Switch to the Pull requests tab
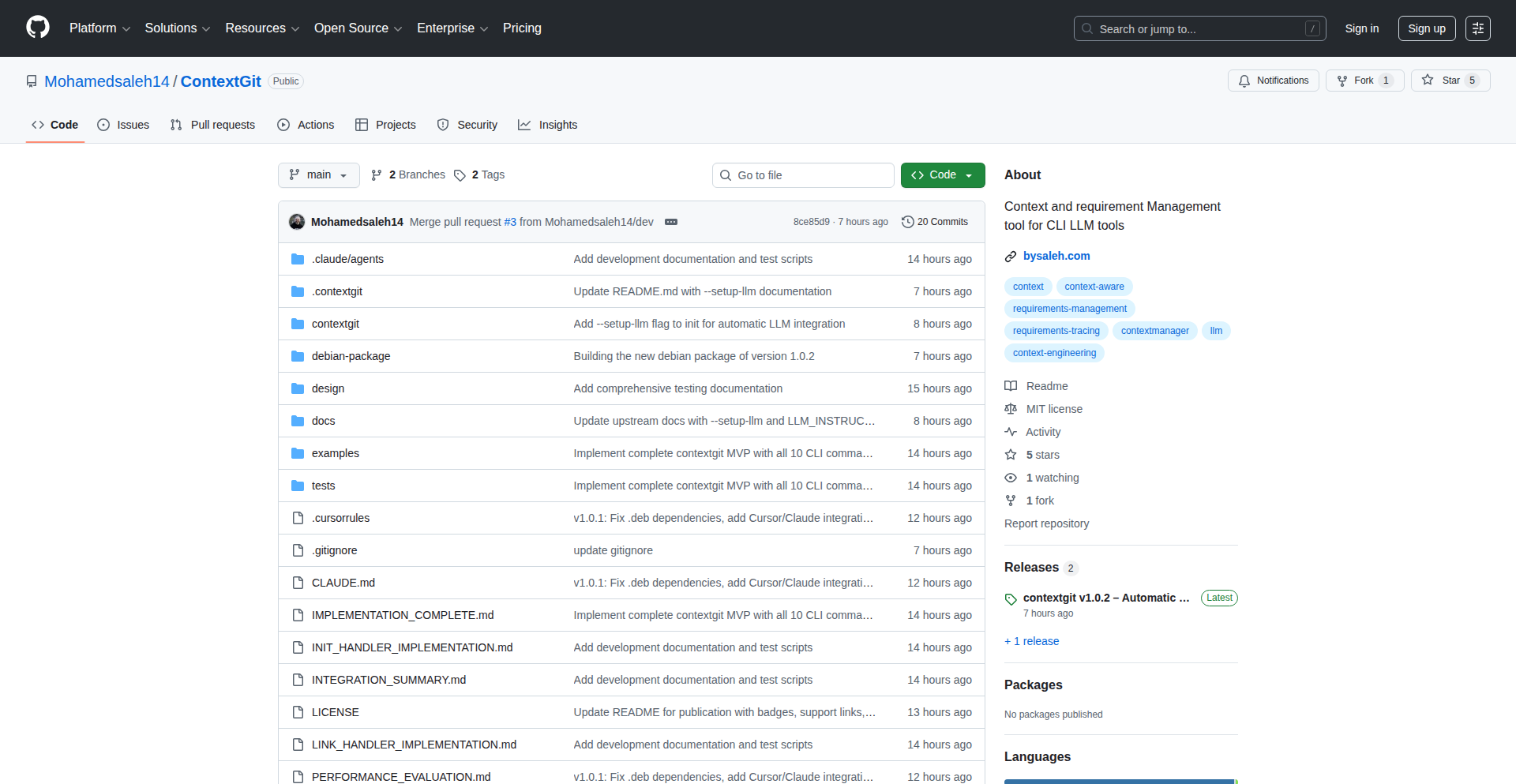 [x=212, y=125]
